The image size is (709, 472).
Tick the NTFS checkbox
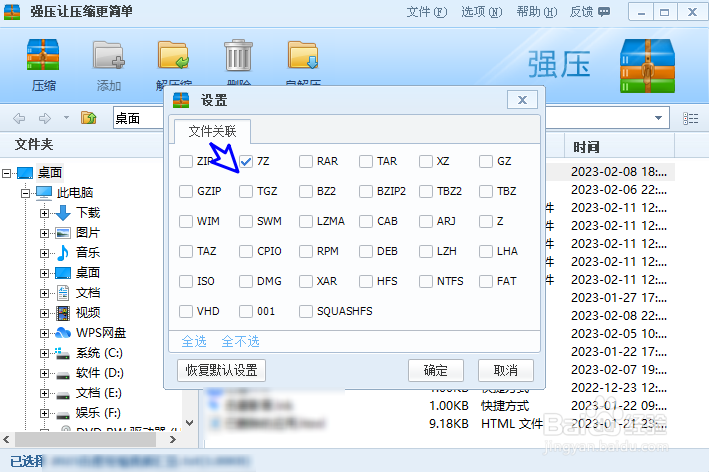point(426,281)
